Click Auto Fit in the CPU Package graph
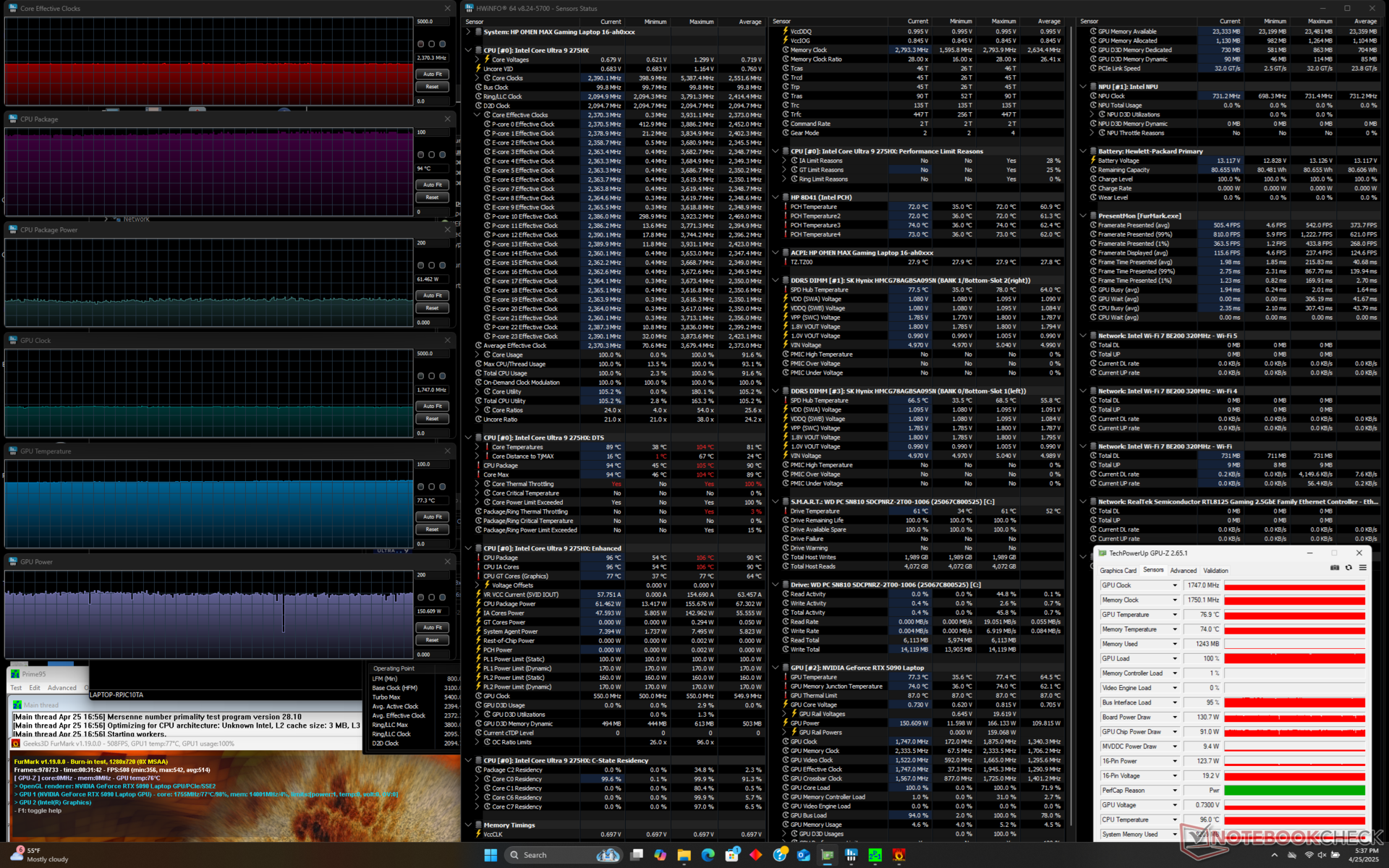This screenshot has width=1389, height=868. (x=432, y=185)
